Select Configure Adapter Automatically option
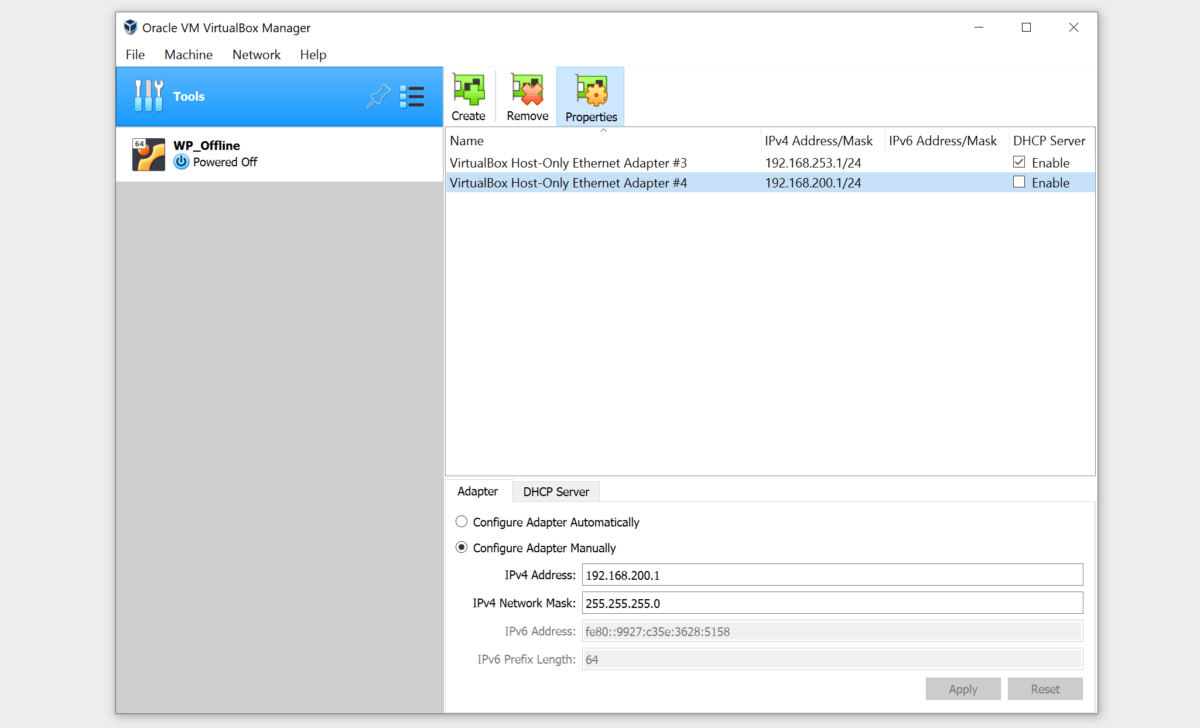1200x728 pixels. (x=461, y=522)
